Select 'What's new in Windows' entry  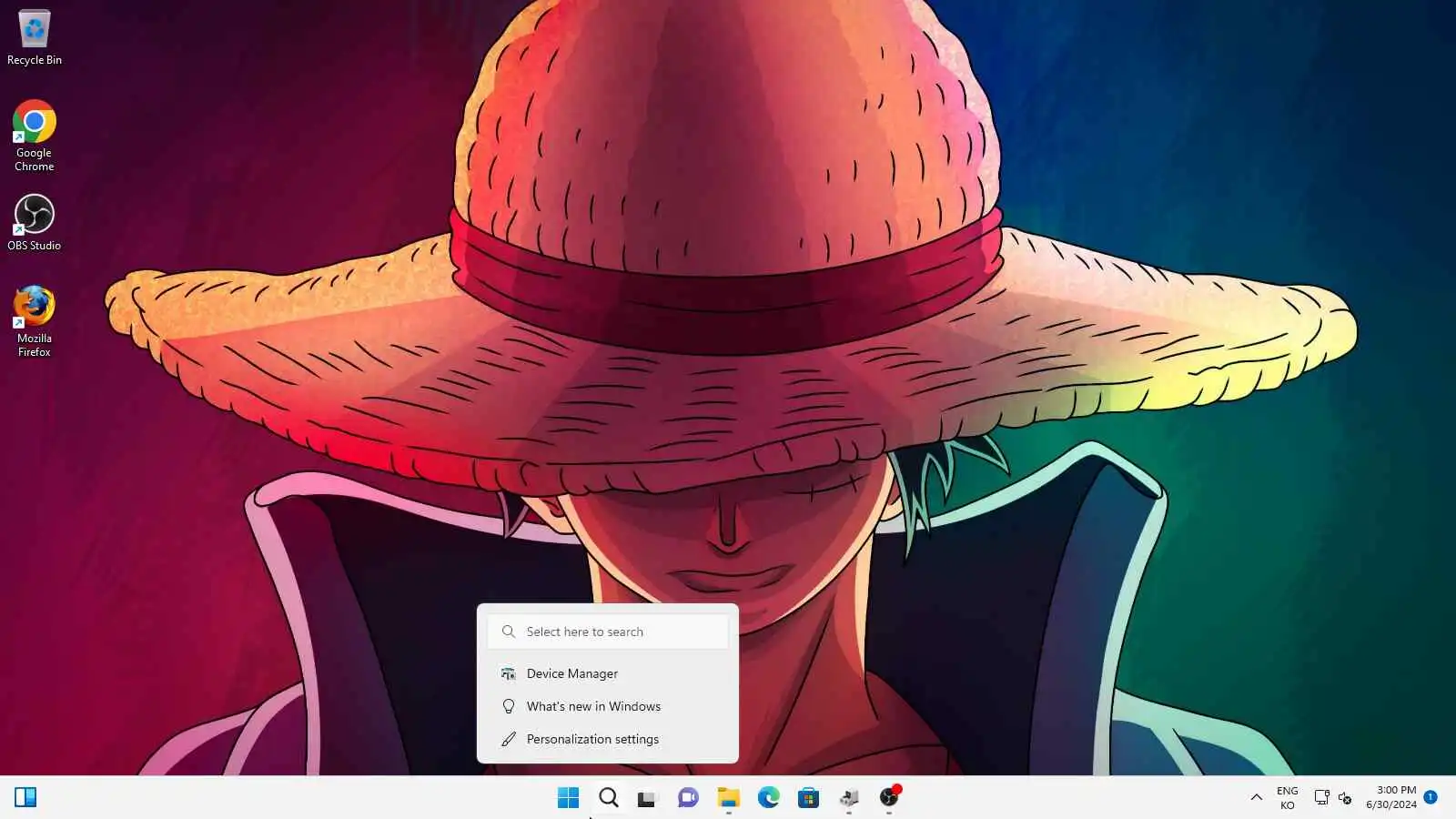(x=608, y=706)
